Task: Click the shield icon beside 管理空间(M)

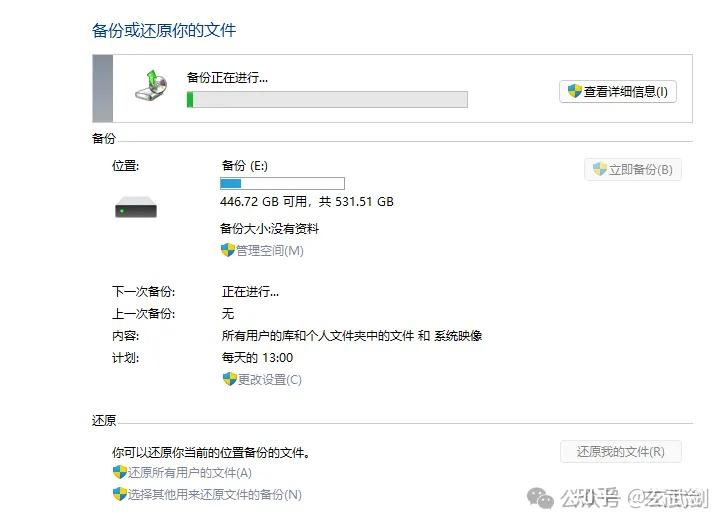Action: click(227, 250)
